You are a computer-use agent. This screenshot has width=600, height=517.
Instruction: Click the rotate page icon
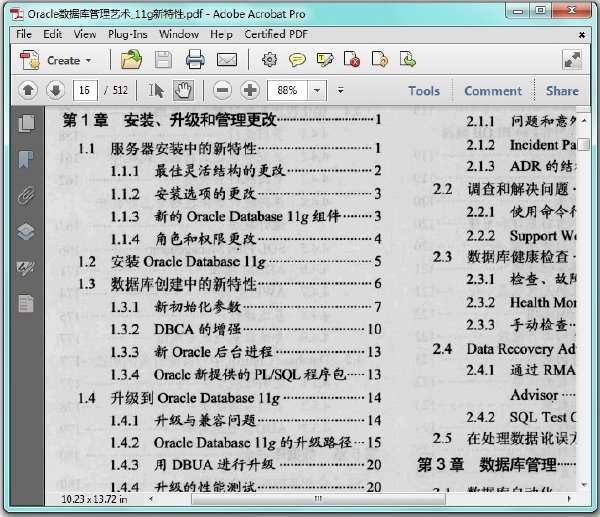pyautogui.click(x=380, y=60)
